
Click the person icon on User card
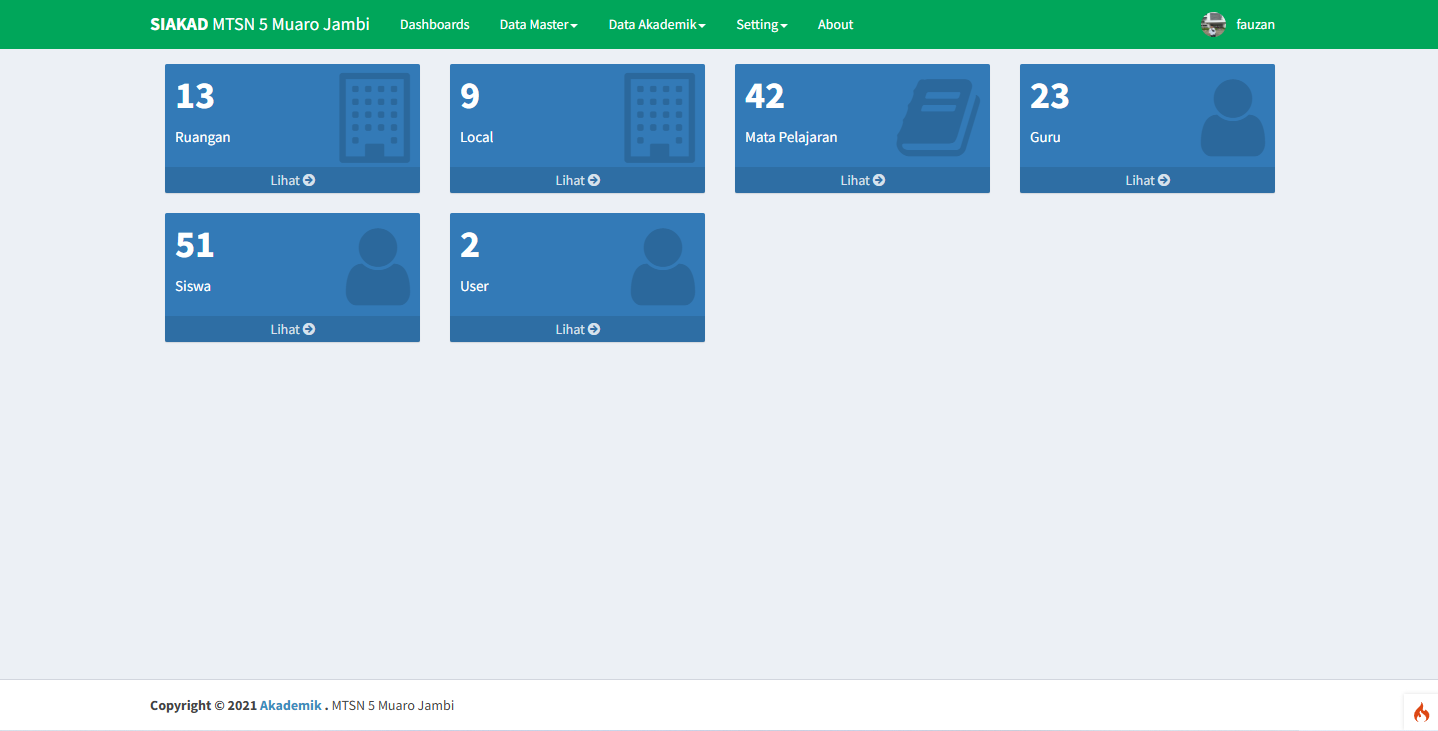[662, 266]
